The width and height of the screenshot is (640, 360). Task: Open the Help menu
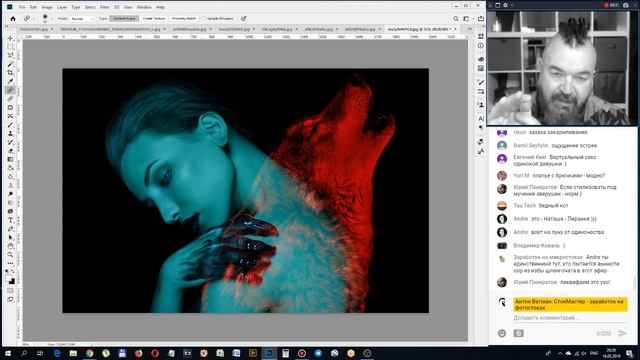tap(160, 7)
